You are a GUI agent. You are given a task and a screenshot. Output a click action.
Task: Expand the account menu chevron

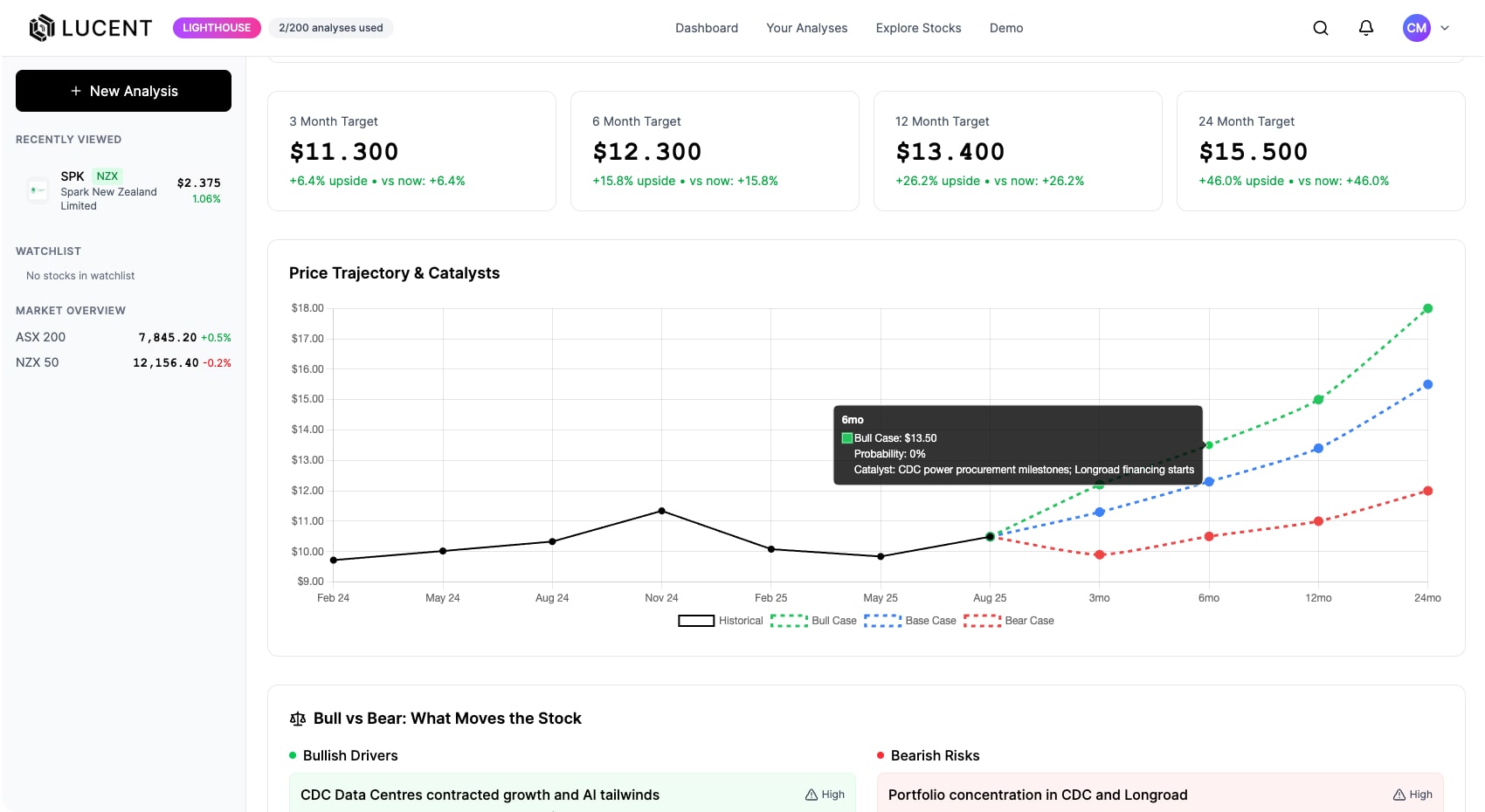(1445, 28)
